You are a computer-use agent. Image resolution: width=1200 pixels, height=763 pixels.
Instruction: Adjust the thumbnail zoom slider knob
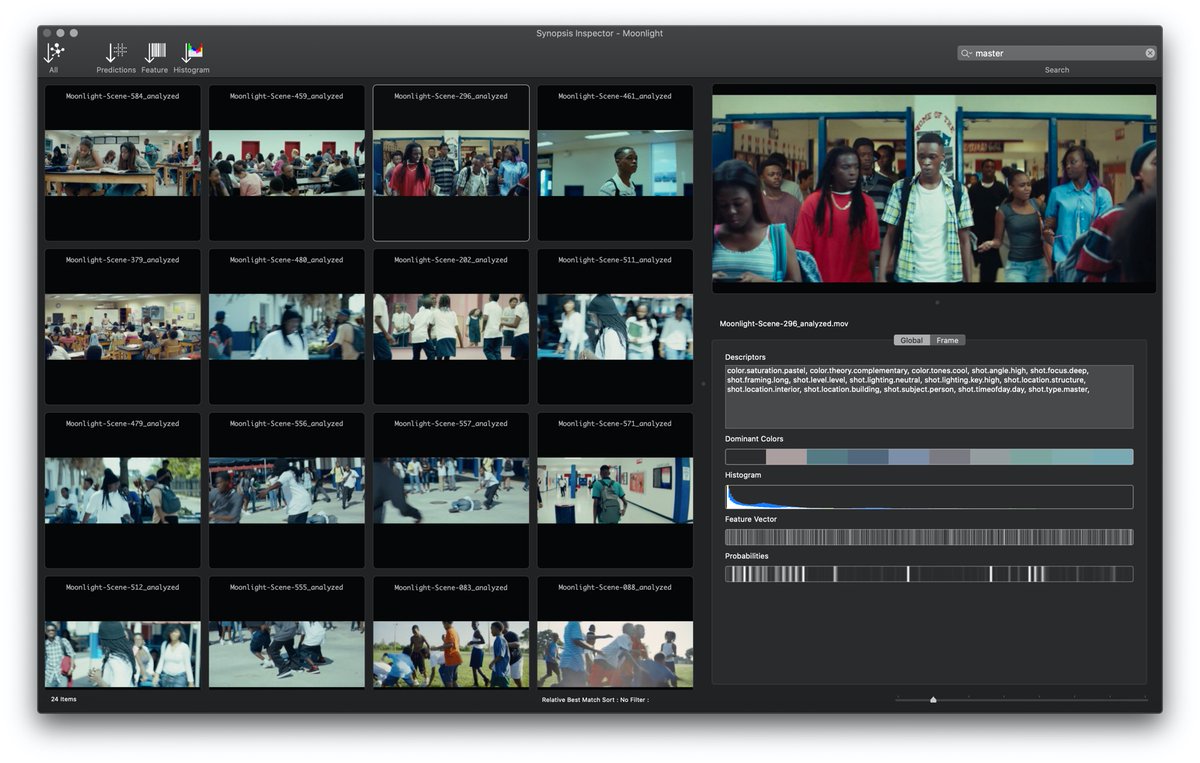coord(933,700)
